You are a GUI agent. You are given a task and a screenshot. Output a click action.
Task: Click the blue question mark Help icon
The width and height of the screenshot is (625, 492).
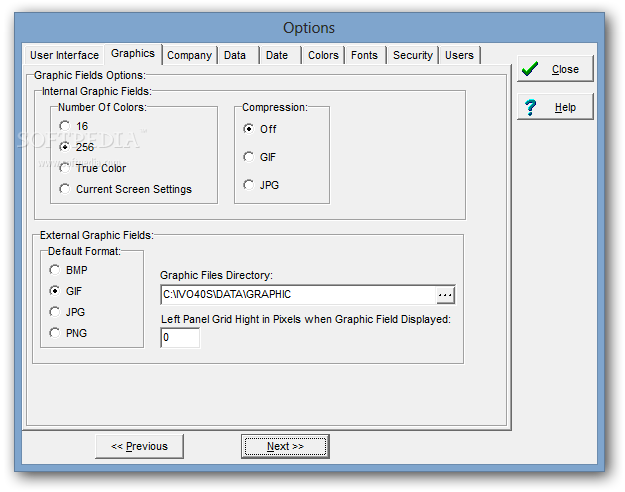click(x=530, y=107)
